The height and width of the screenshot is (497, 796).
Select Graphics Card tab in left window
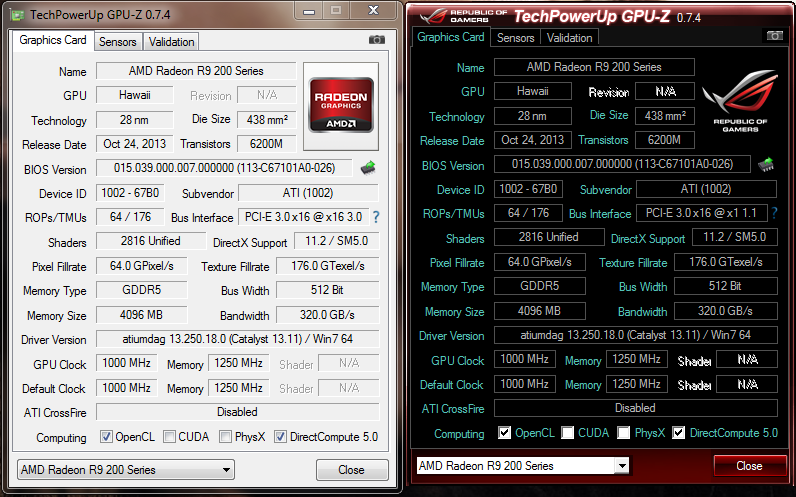[53, 40]
